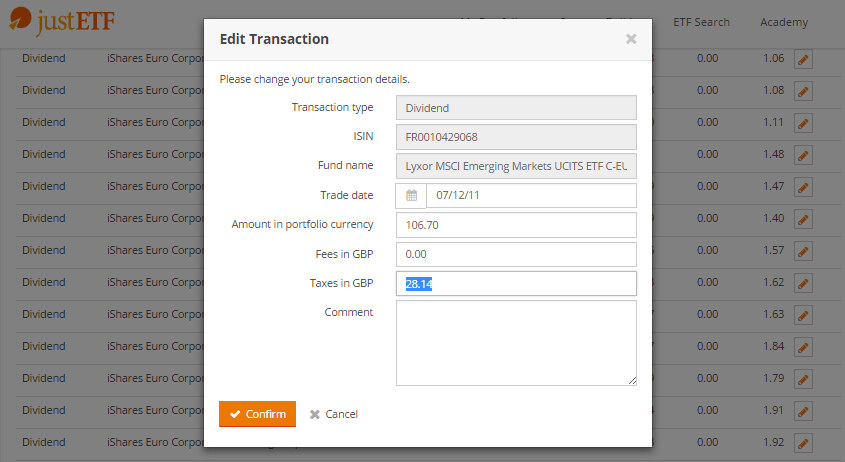Viewport: 845px width, 462px height.
Task: Close the Edit Transaction dialog with X
Action: (631, 39)
